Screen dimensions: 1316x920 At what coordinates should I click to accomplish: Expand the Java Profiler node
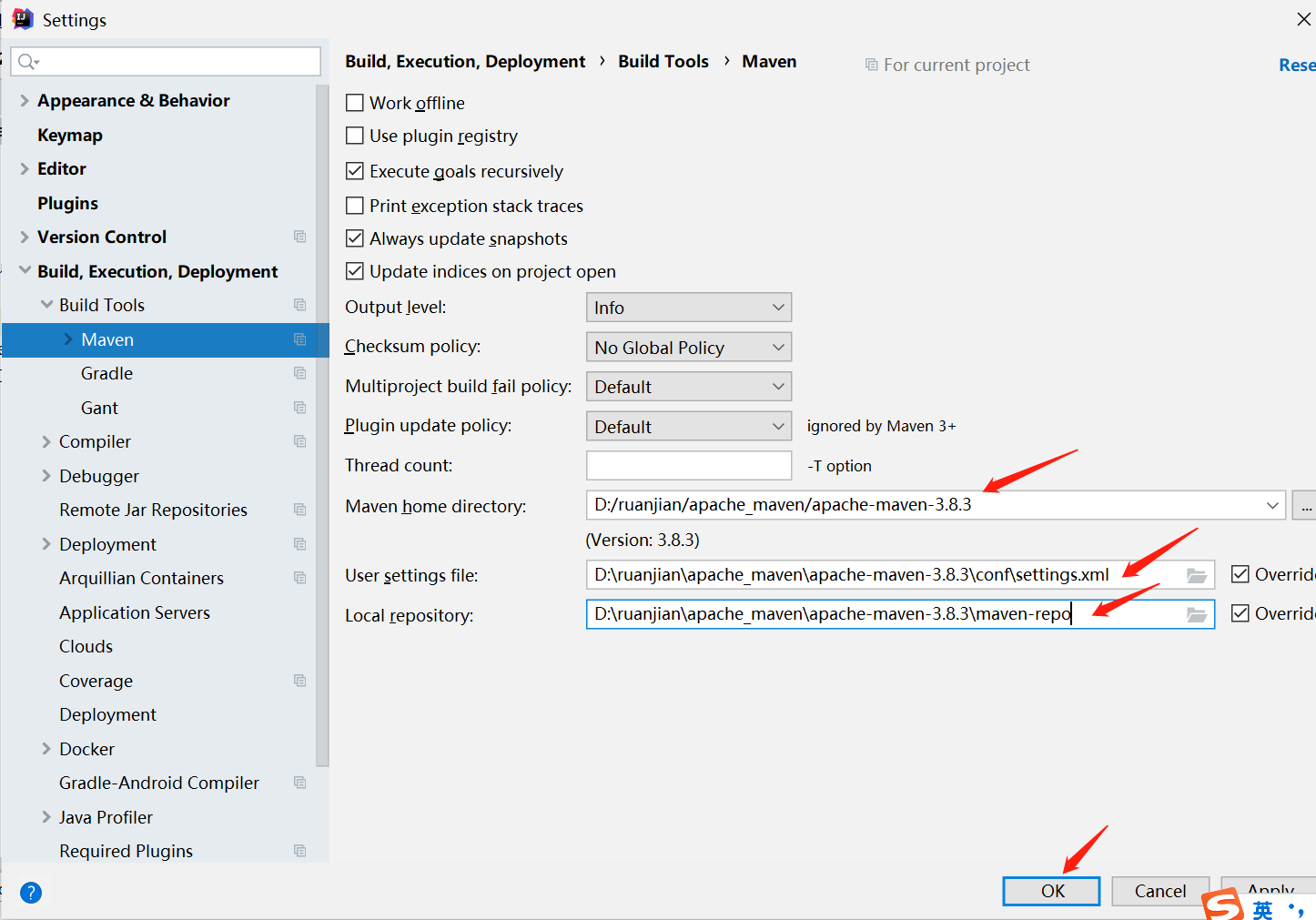click(x=46, y=817)
